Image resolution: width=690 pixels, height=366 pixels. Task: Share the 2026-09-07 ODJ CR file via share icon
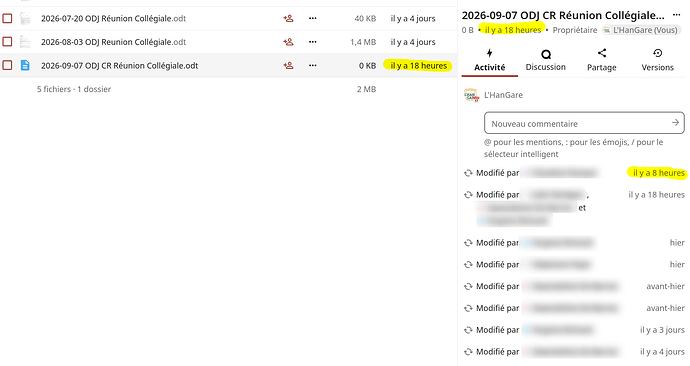coord(288,66)
